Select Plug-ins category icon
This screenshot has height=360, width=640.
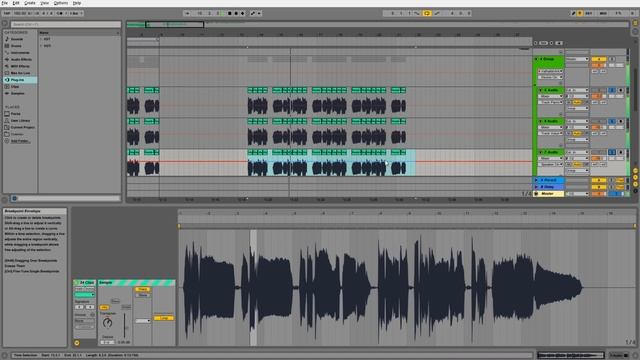point(7,80)
